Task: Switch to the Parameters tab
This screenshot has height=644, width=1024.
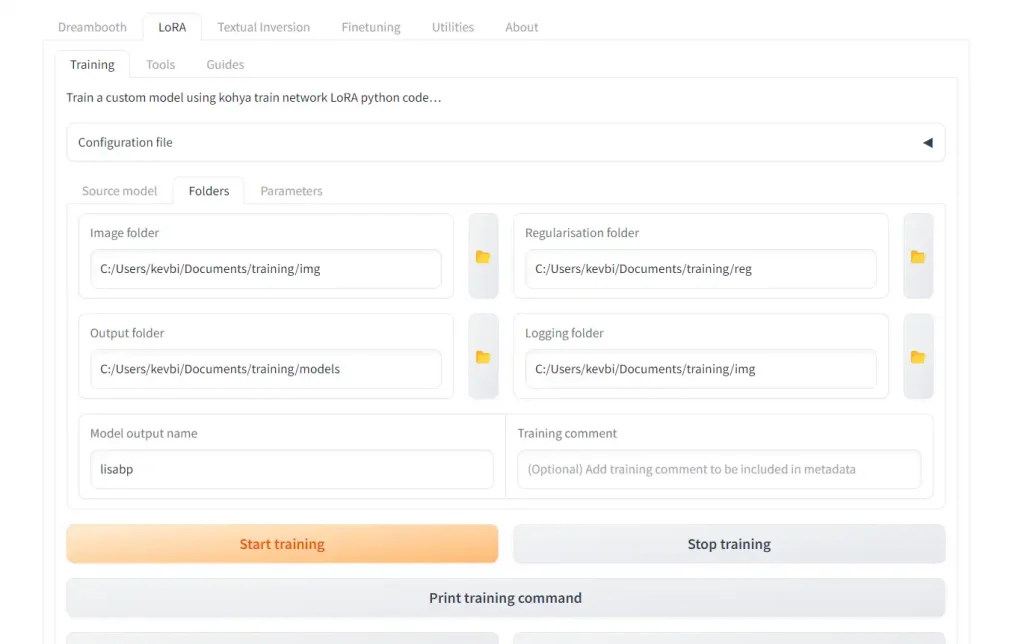Action: point(291,191)
